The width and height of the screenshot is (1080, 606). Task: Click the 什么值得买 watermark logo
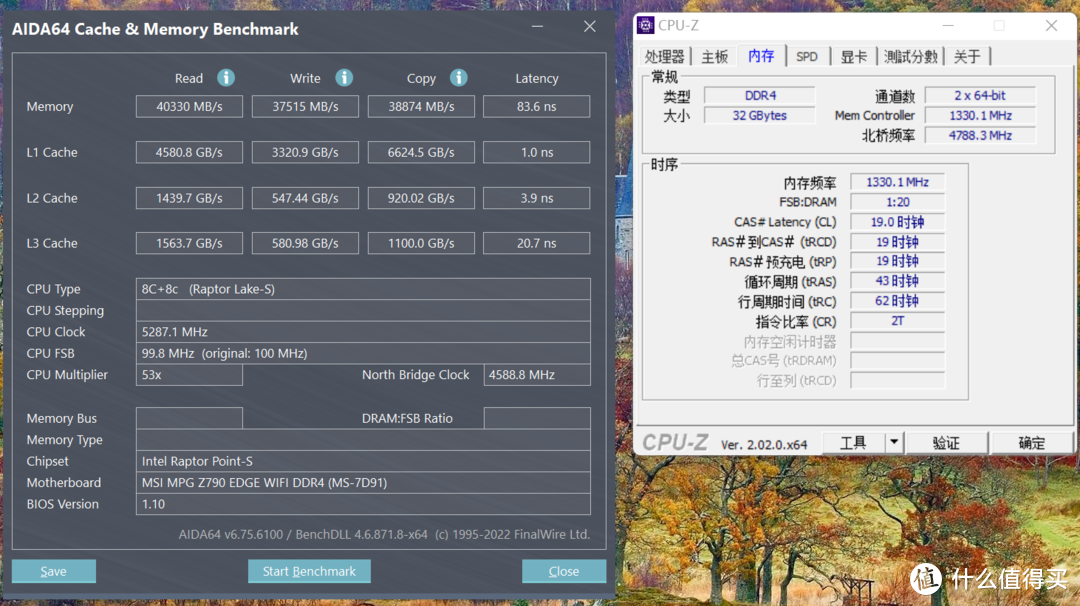925,579
